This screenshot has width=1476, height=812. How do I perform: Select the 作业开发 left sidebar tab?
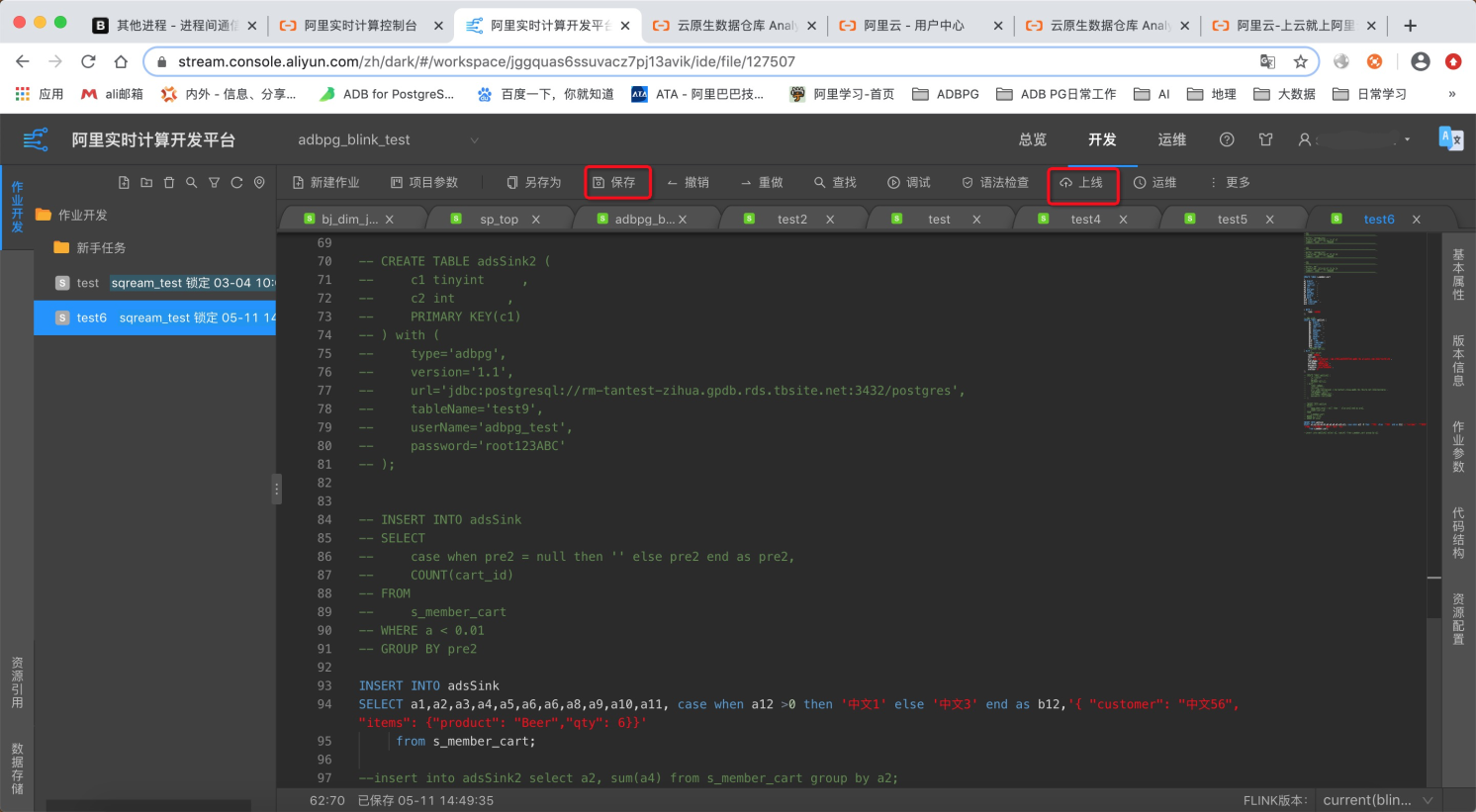17,207
